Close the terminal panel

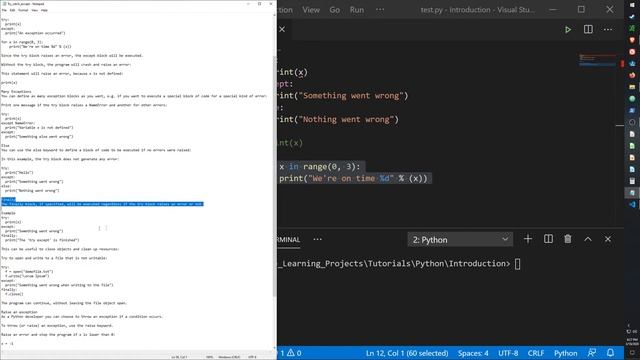tap(608, 239)
